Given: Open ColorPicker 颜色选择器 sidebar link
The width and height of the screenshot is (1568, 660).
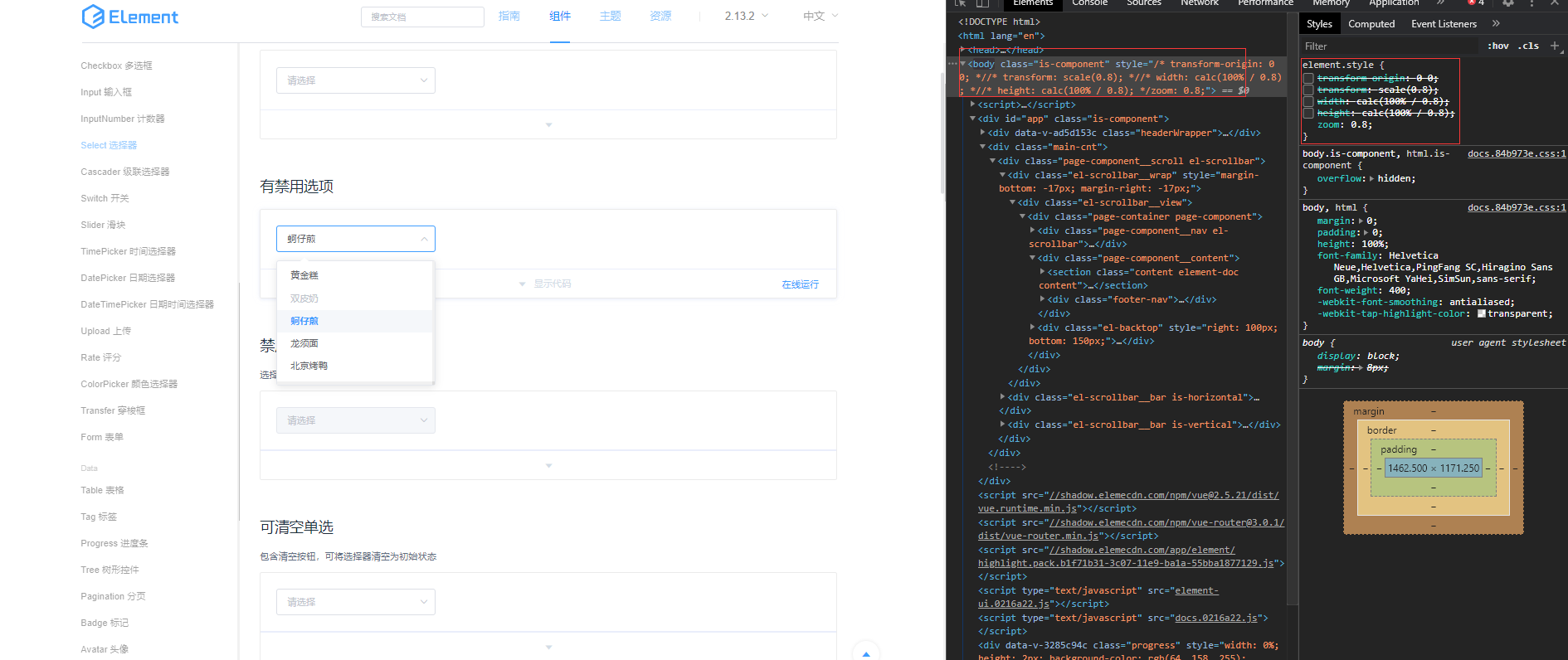Looking at the screenshot, I should click(129, 384).
